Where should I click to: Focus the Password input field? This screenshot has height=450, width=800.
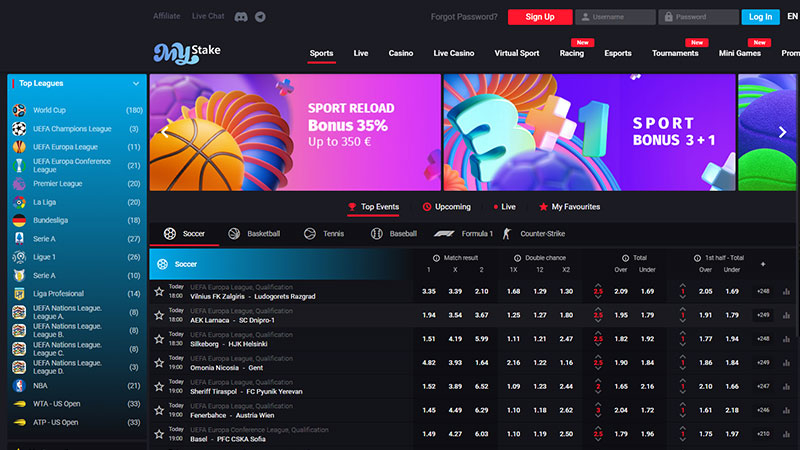click(698, 17)
